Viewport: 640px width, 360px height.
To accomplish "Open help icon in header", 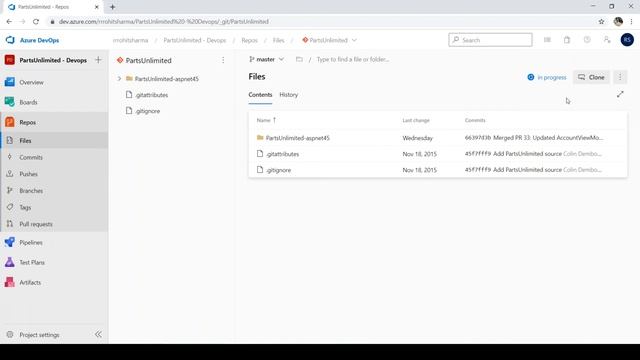I will point(587,40).
